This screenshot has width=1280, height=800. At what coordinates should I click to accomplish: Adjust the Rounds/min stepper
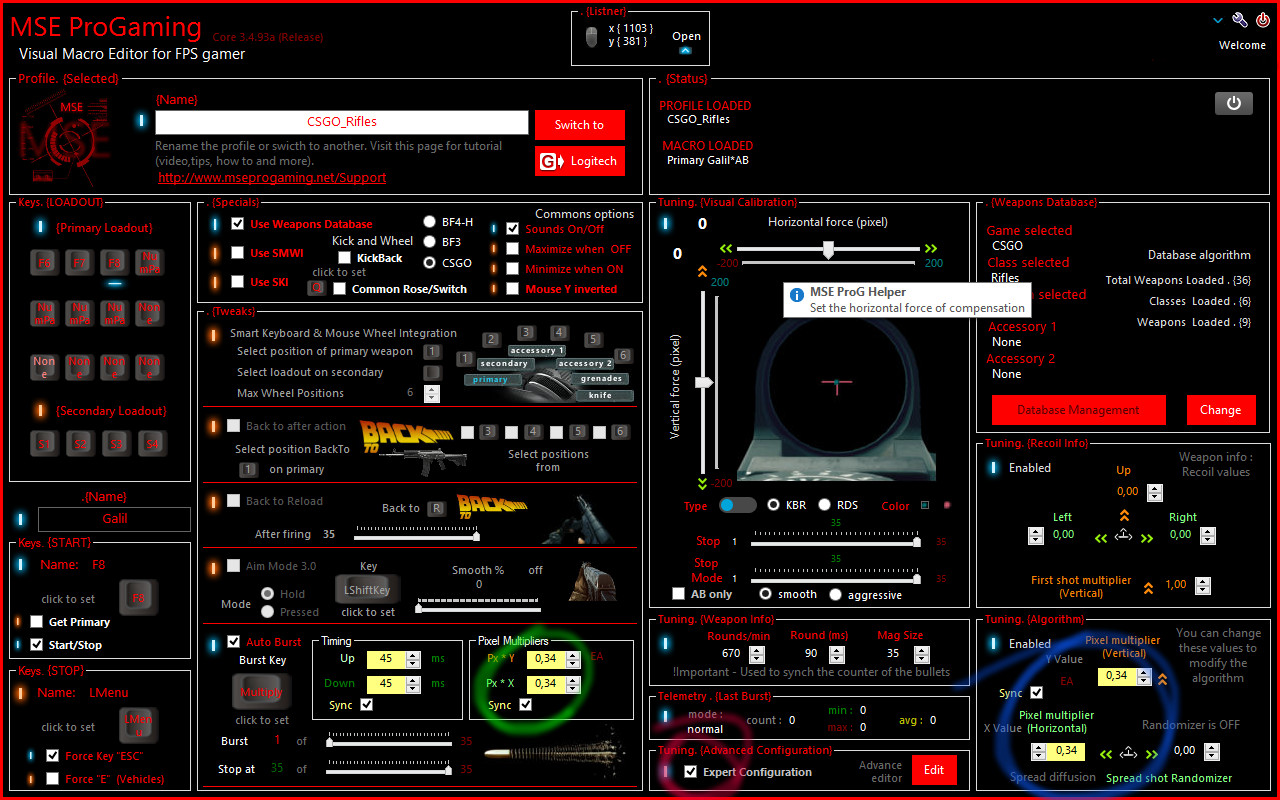[757, 654]
